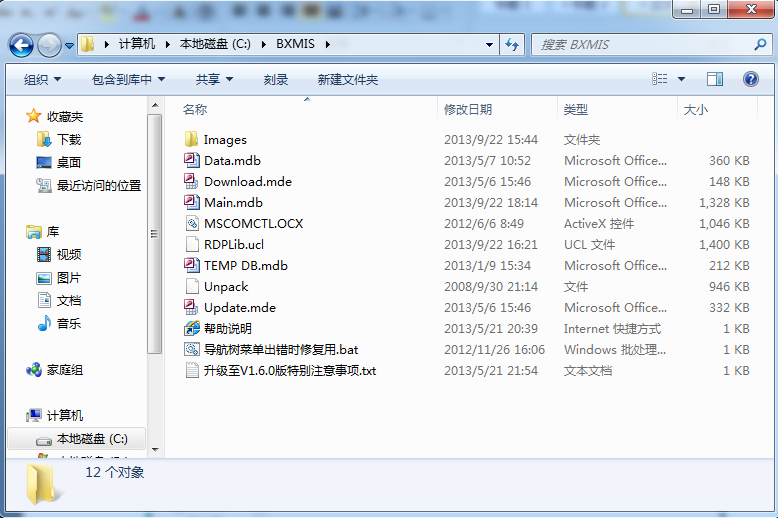Click the ActiveX 控件 type cell
This screenshot has width=778, height=518.
[x=599, y=223]
